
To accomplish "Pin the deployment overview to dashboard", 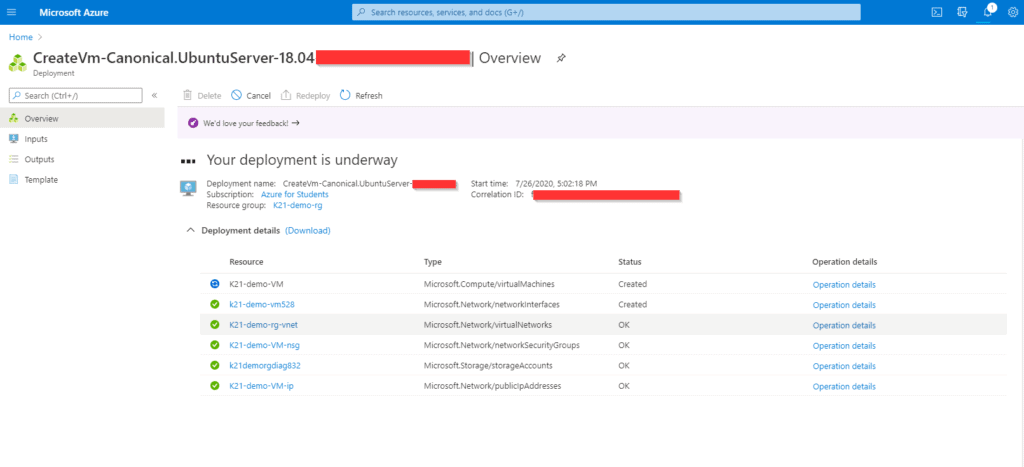I will [561, 58].
